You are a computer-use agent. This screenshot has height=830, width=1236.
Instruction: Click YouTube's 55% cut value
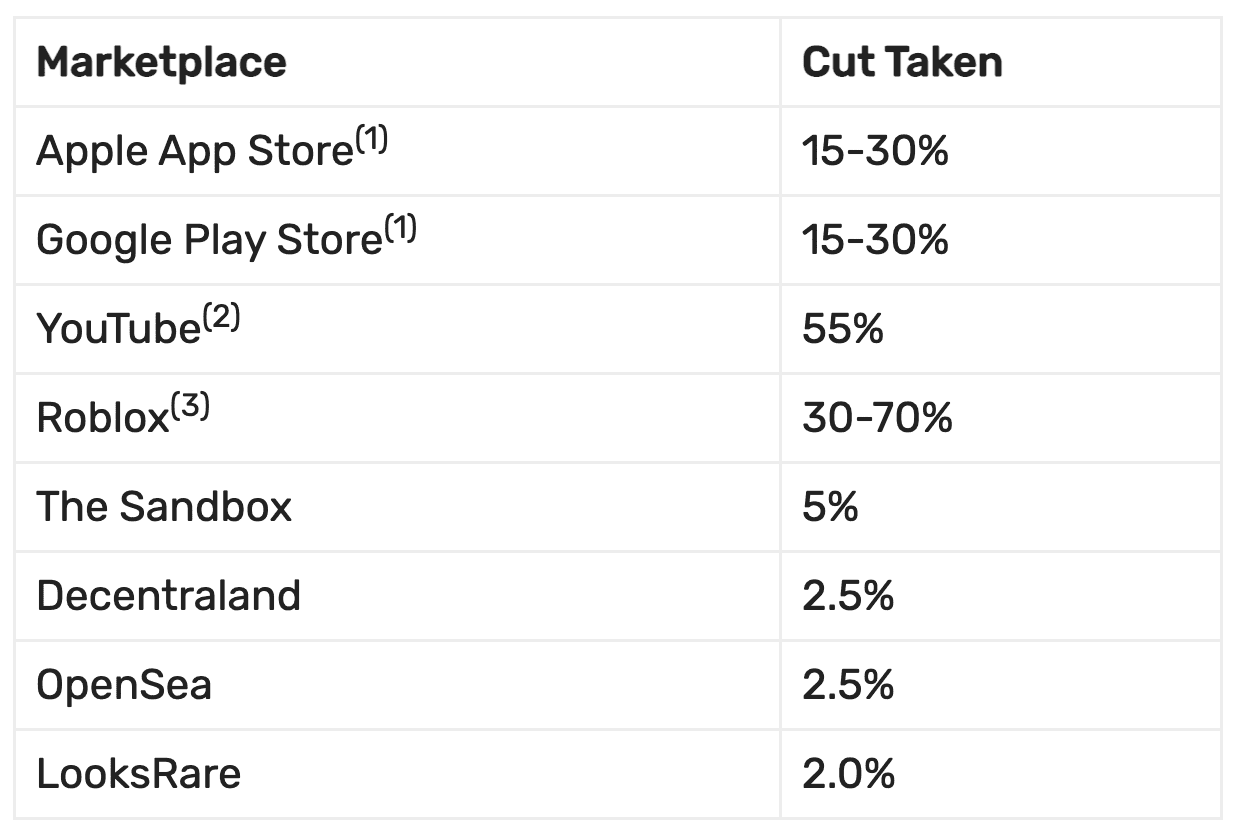pos(842,329)
